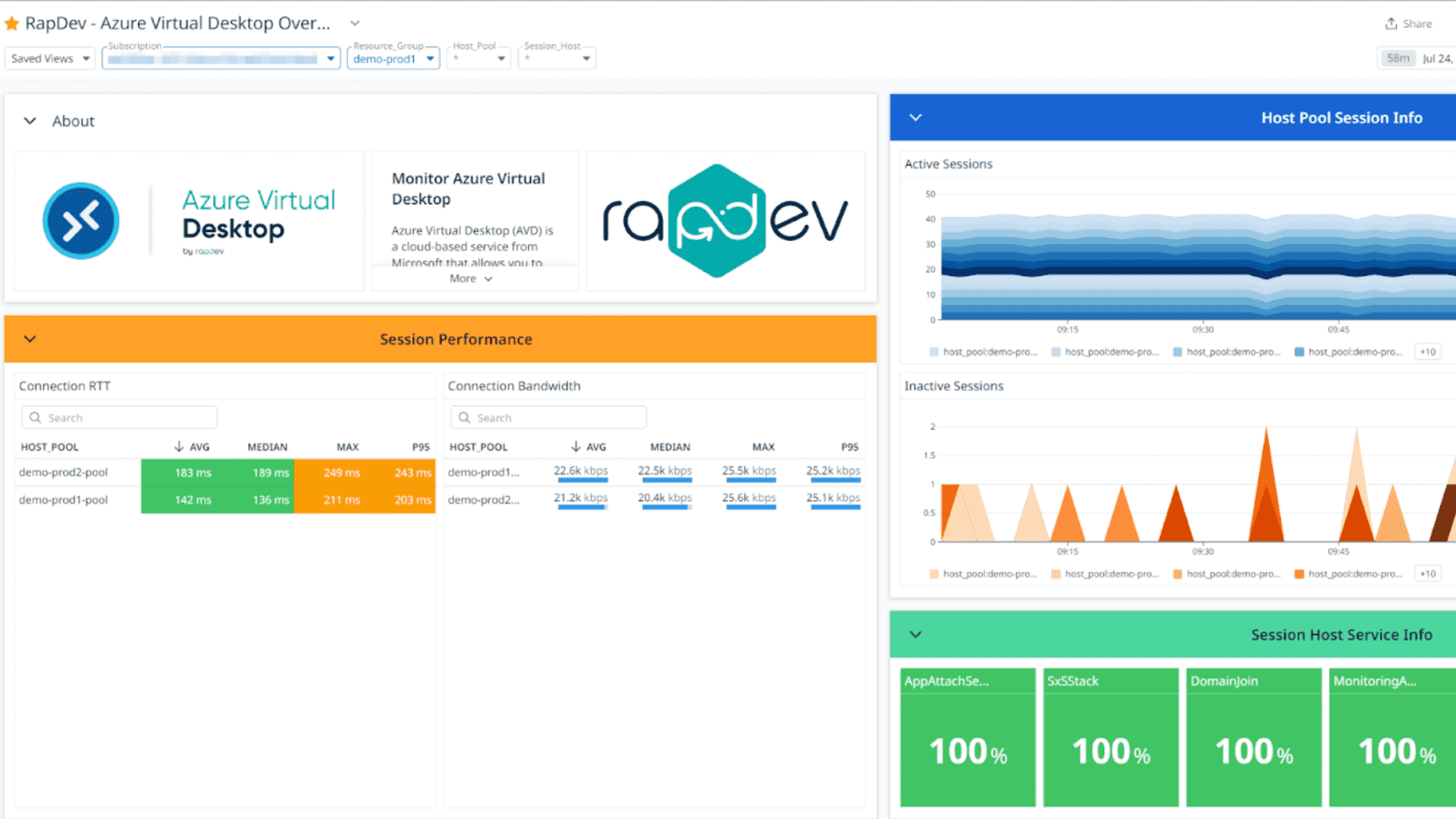Click the search icon in Connection RTT

[35, 418]
